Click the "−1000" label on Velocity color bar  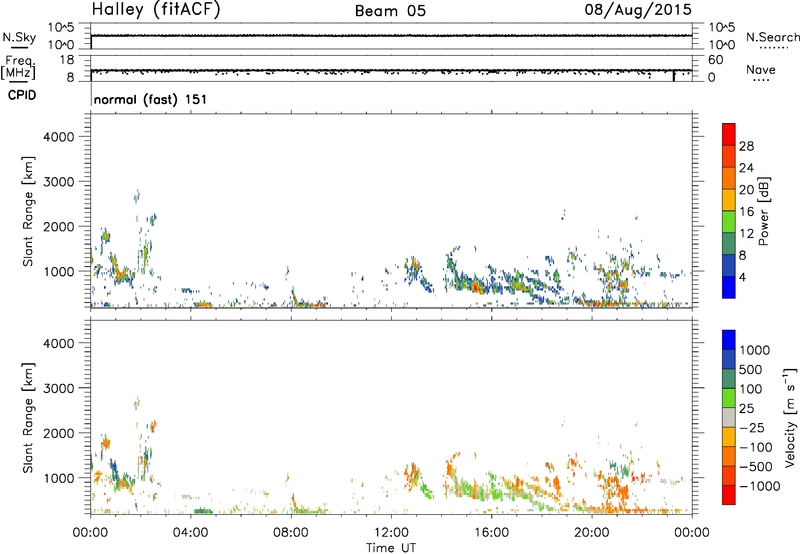click(x=760, y=486)
